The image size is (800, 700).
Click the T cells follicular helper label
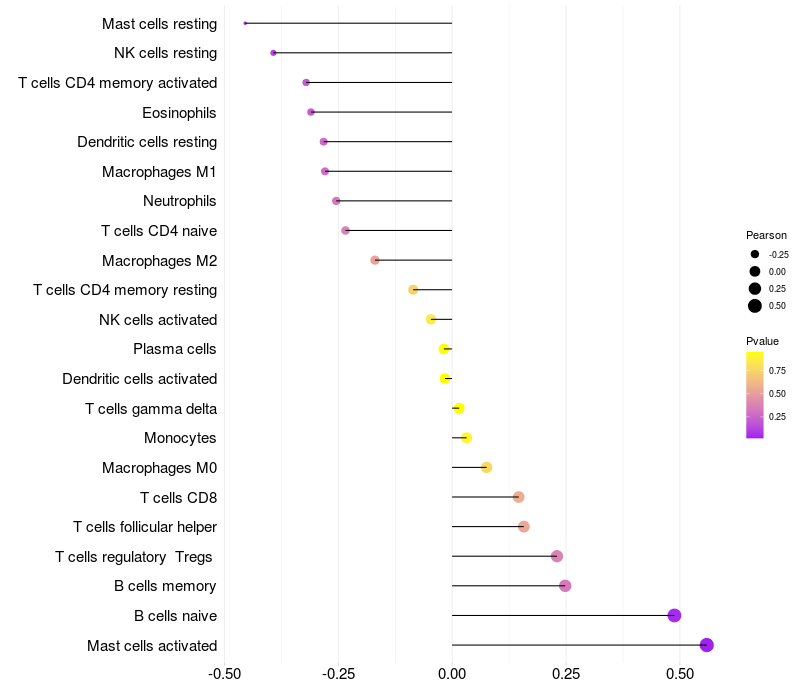(145, 527)
